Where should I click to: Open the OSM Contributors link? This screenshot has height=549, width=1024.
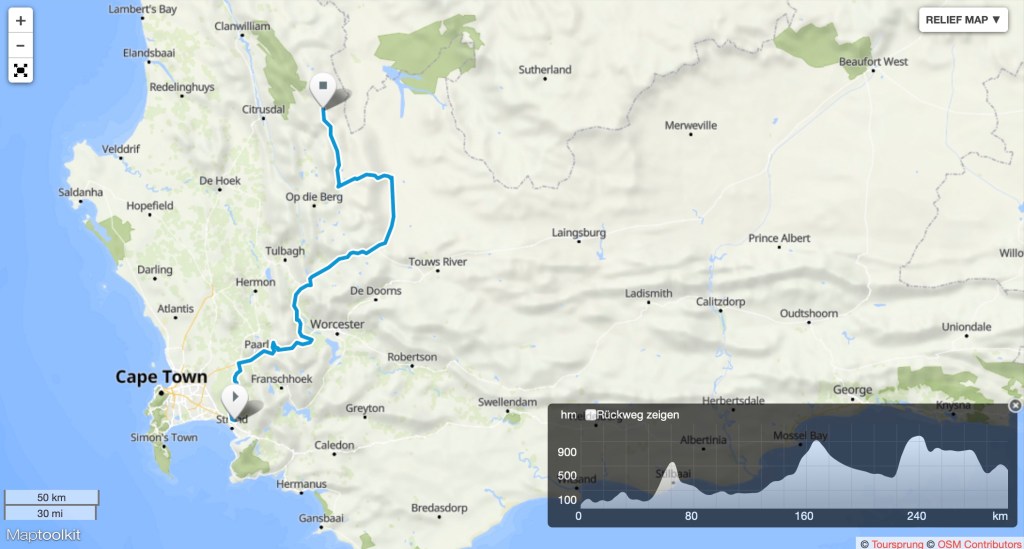point(979,544)
